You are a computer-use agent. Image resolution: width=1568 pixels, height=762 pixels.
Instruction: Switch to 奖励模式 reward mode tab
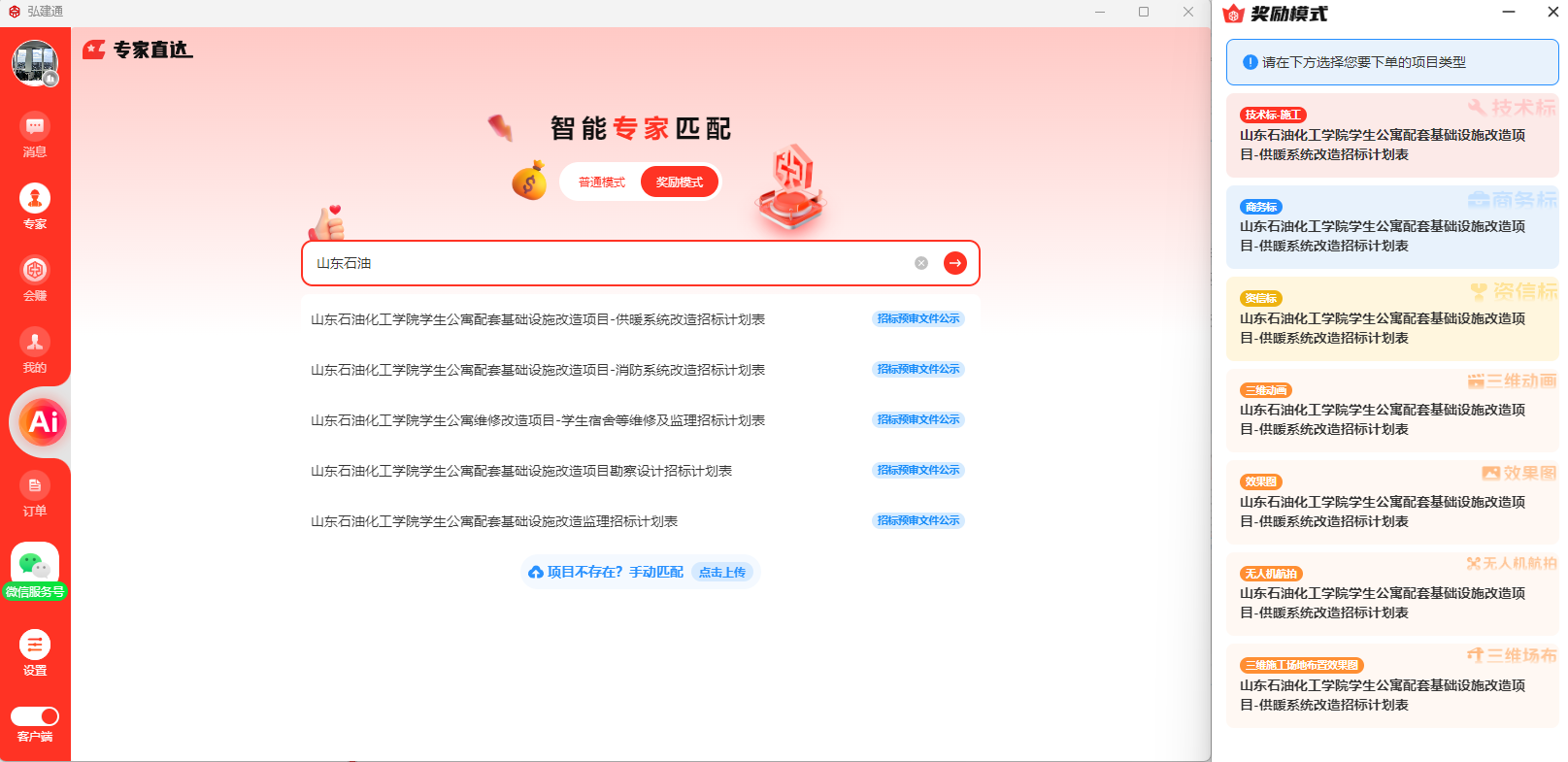click(x=680, y=182)
